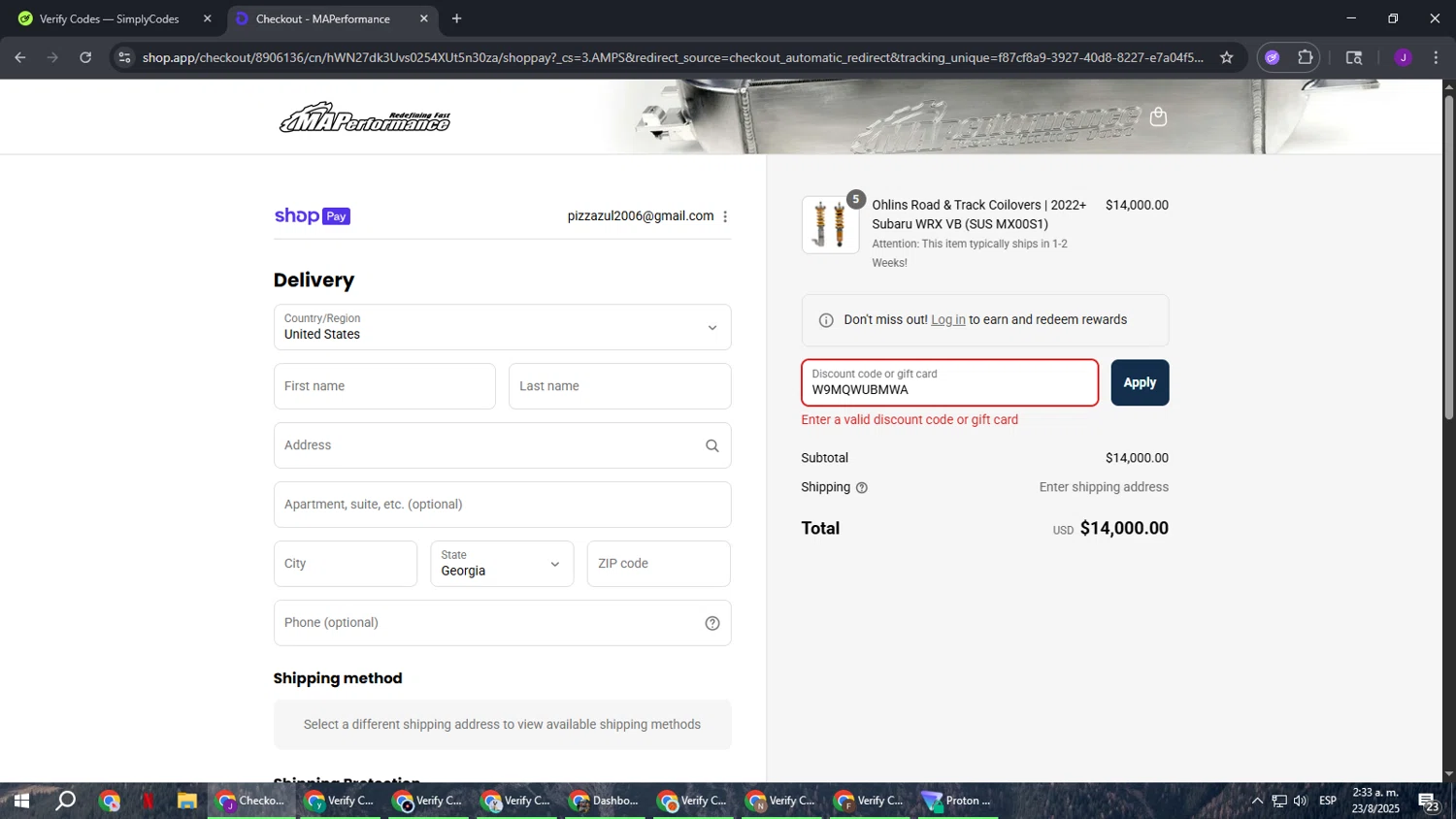This screenshot has width=1456, height=819.
Task: Open account options menu beside the email
Action: (725, 216)
